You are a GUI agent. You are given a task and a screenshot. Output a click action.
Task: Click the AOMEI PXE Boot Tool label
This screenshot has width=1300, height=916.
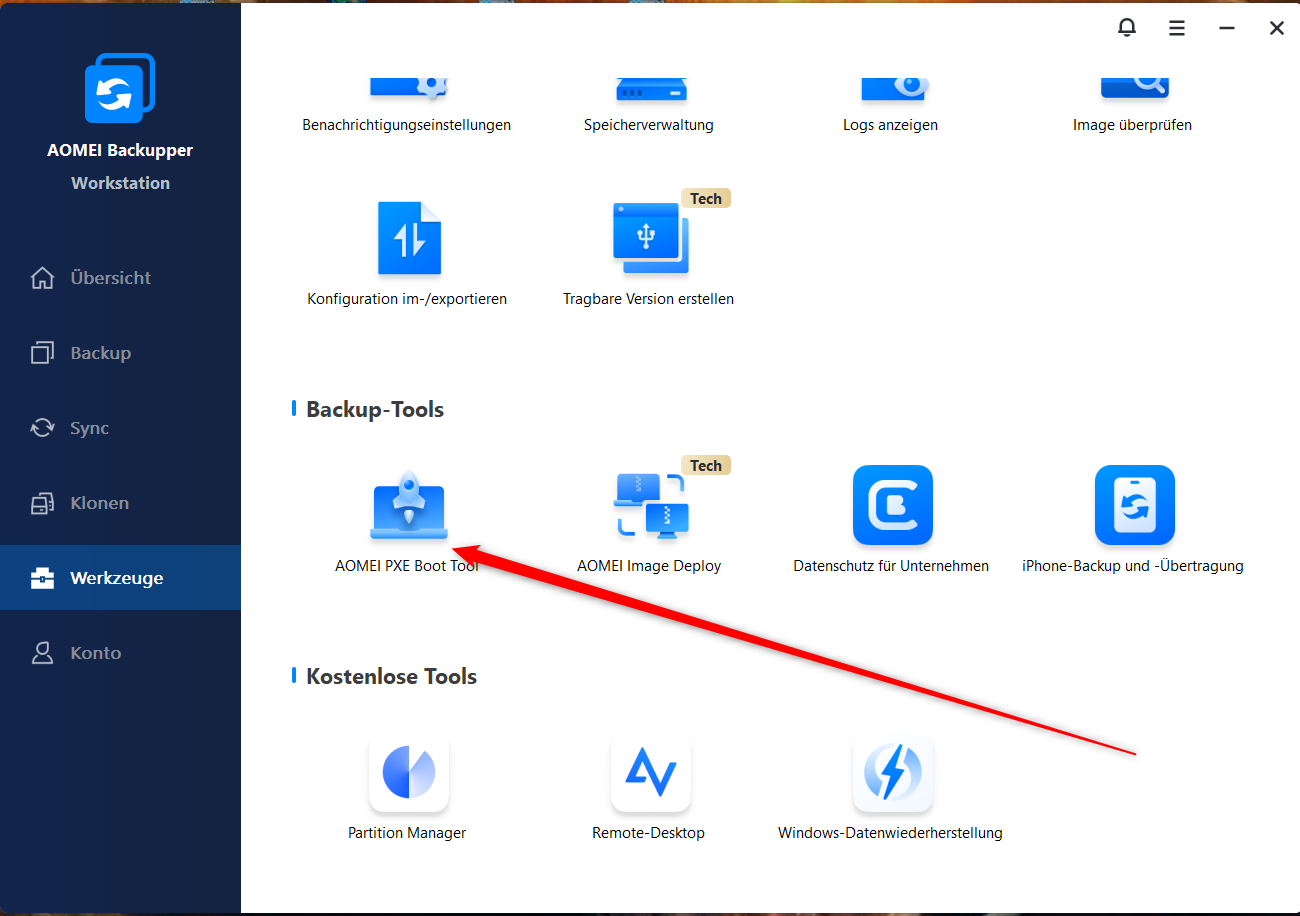[407, 566]
